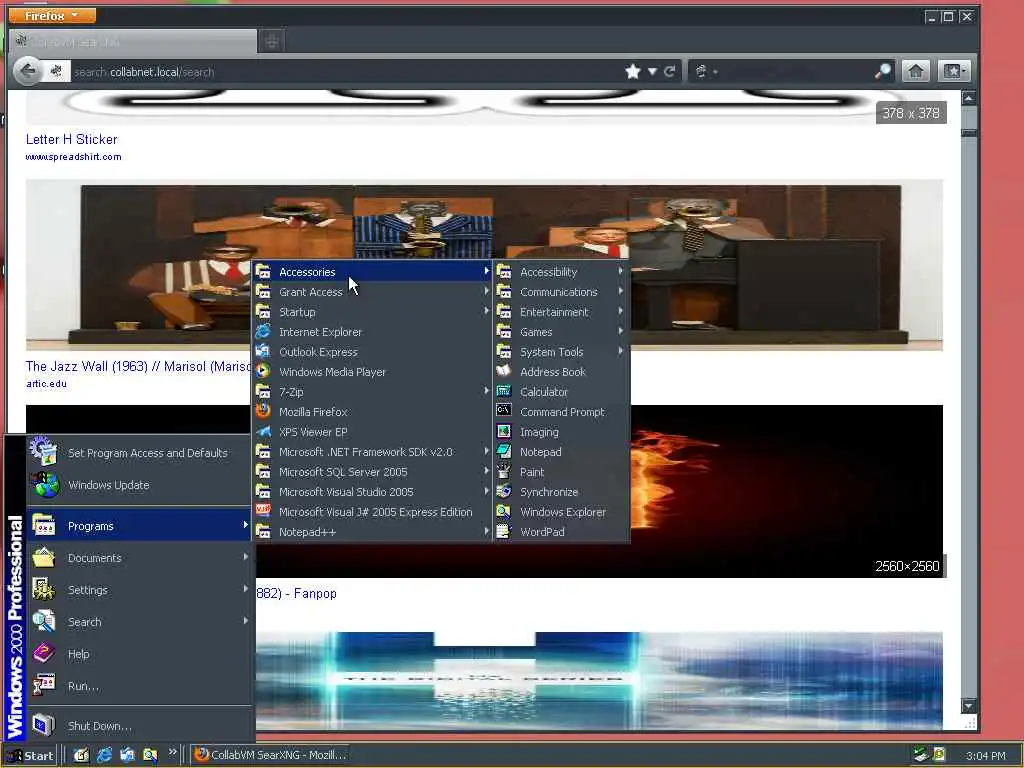Expand the System Tools submenu
This screenshot has width=1024, height=768.
pyautogui.click(x=561, y=352)
